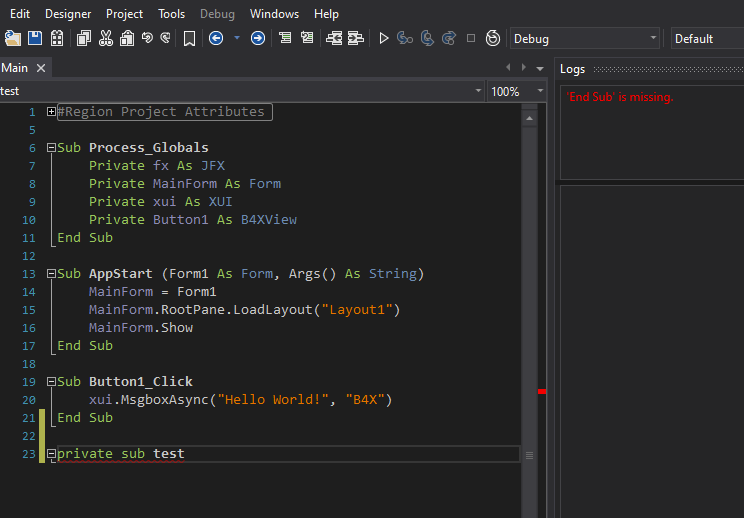Navigate forward with the blue right arrow

[258, 38]
